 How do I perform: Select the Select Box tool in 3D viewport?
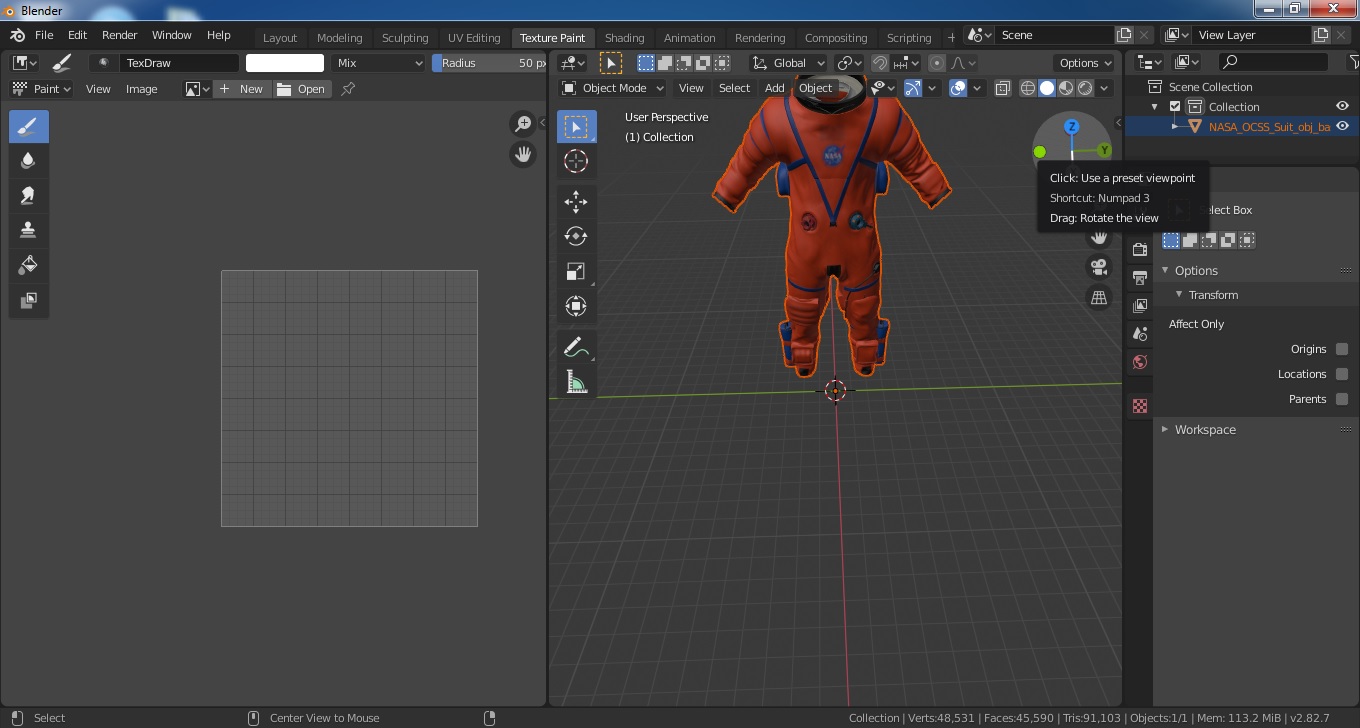pyautogui.click(x=576, y=127)
